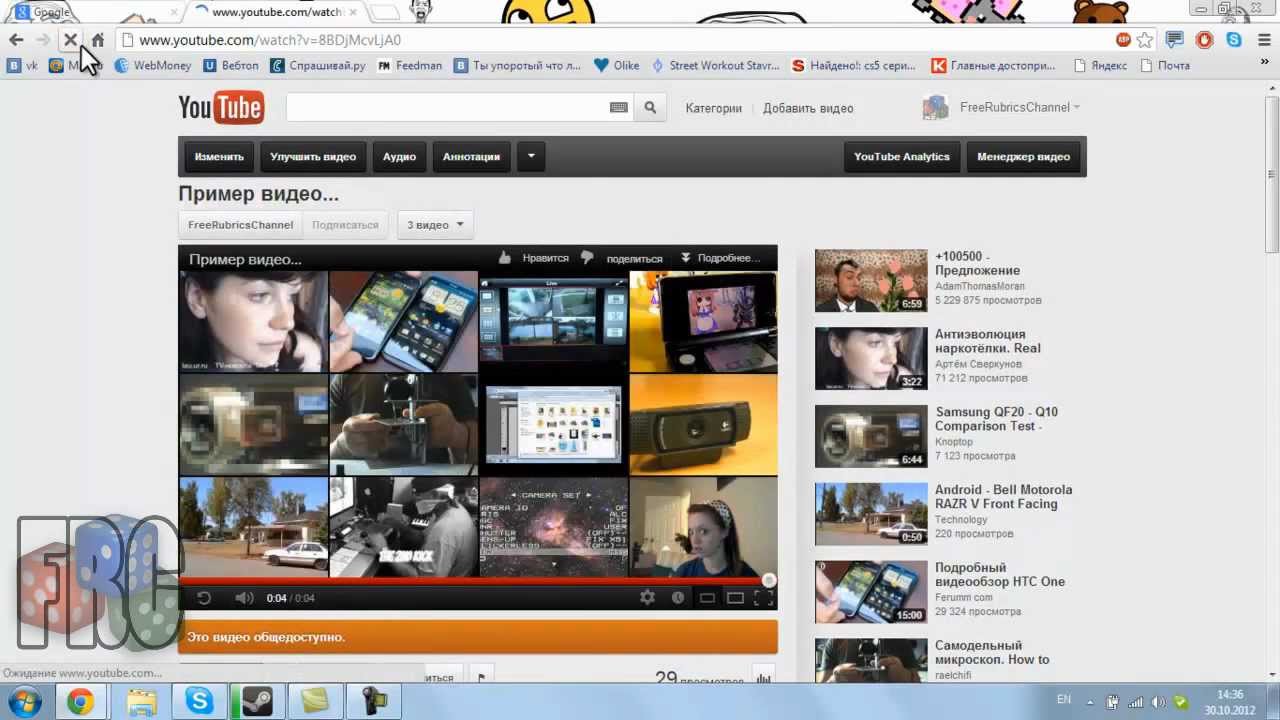Open Android Bell Motorola RAZR video
Image resolution: width=1280 pixels, height=720 pixels.
[1003, 497]
